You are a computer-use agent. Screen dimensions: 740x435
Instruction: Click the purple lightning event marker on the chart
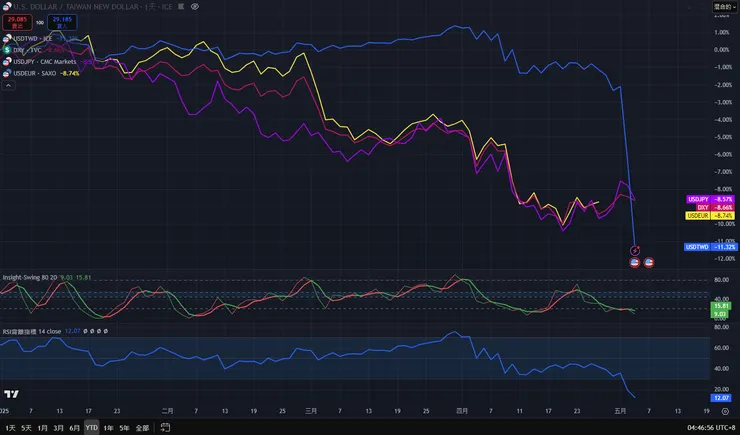point(635,251)
